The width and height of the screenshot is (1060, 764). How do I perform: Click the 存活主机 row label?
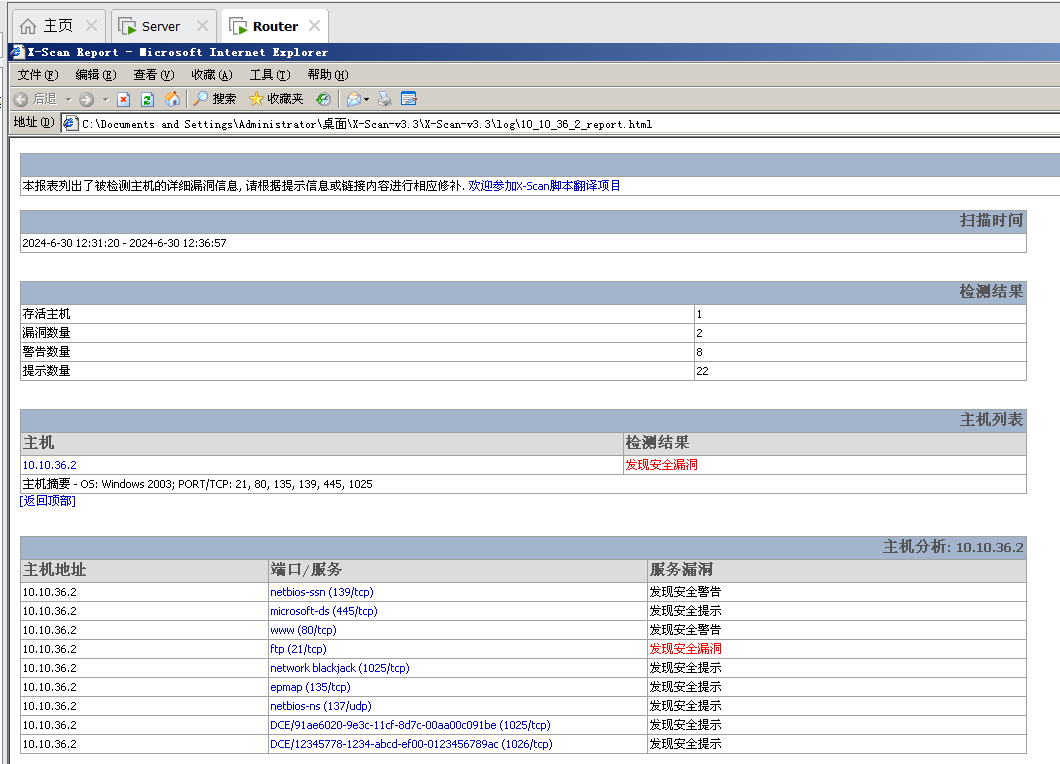(46, 314)
